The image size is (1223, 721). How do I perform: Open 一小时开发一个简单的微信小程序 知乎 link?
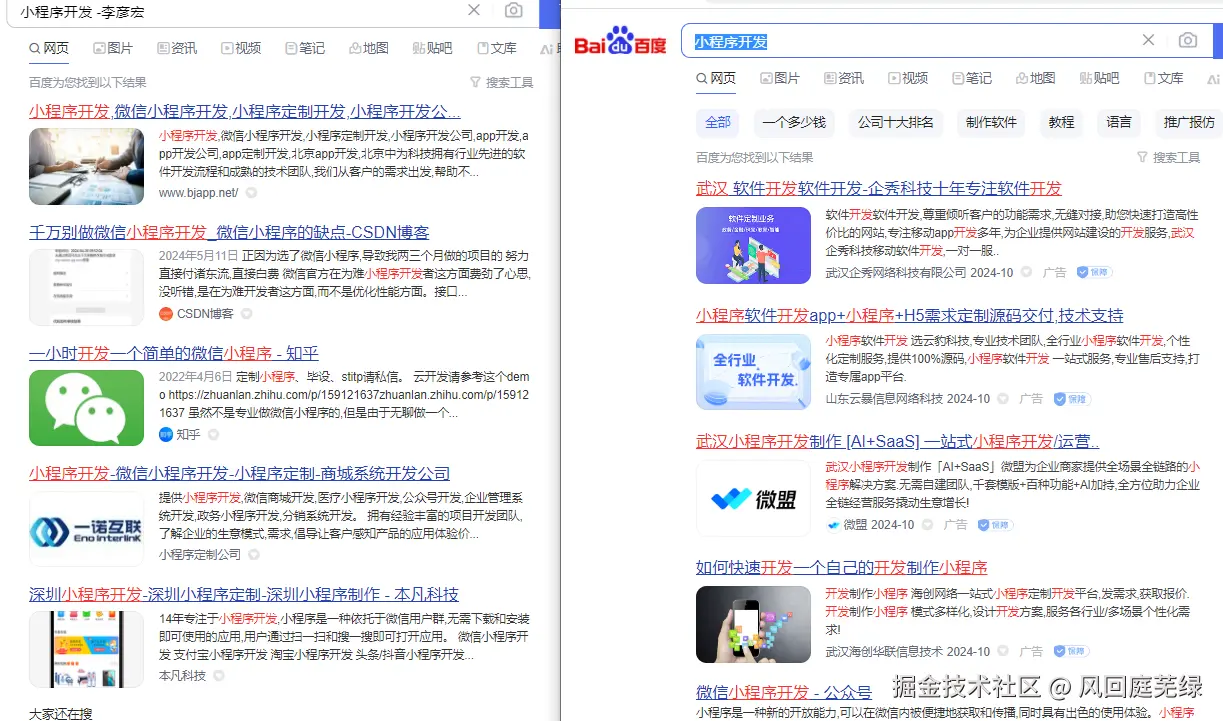click(174, 353)
